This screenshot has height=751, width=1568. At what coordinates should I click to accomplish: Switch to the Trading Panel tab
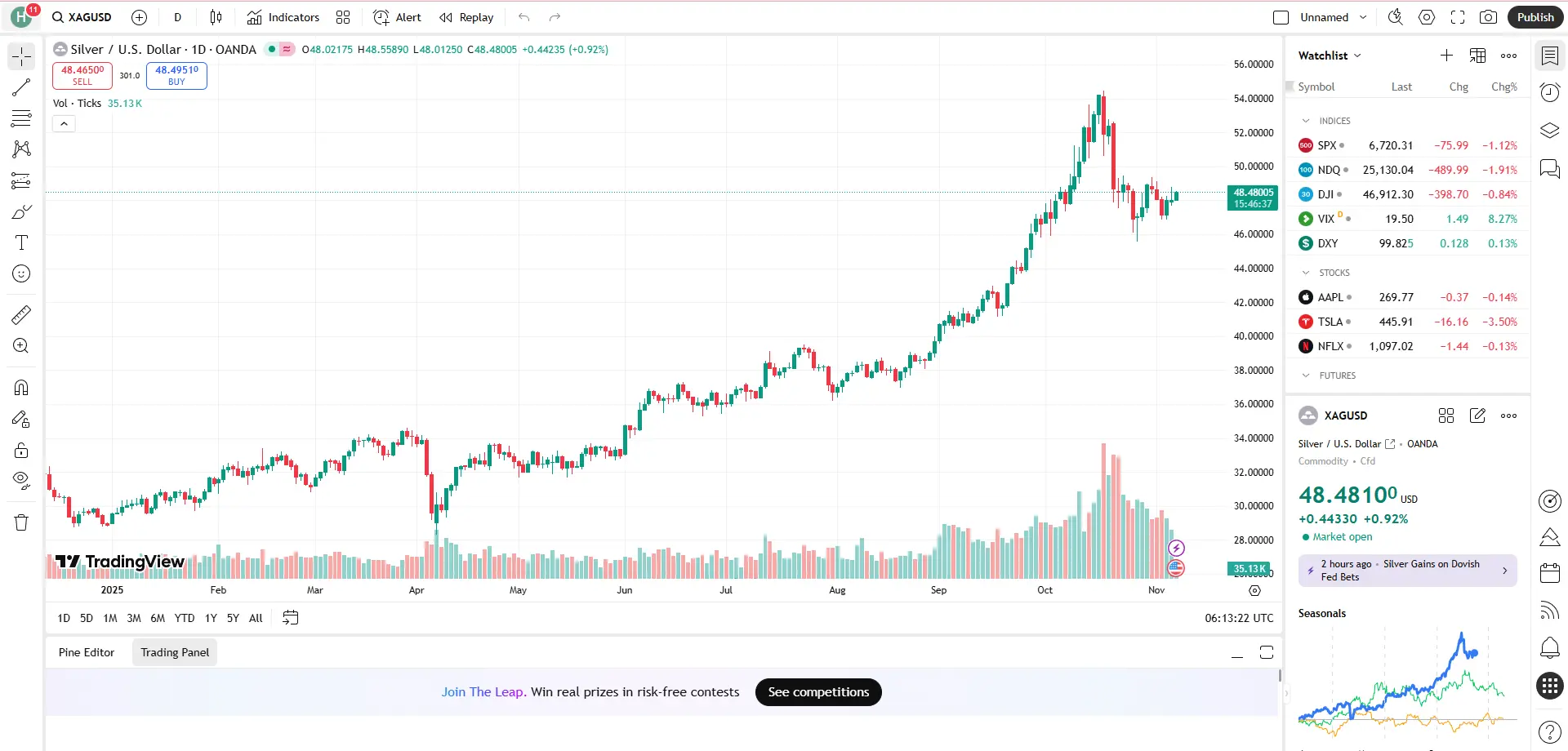(x=175, y=652)
